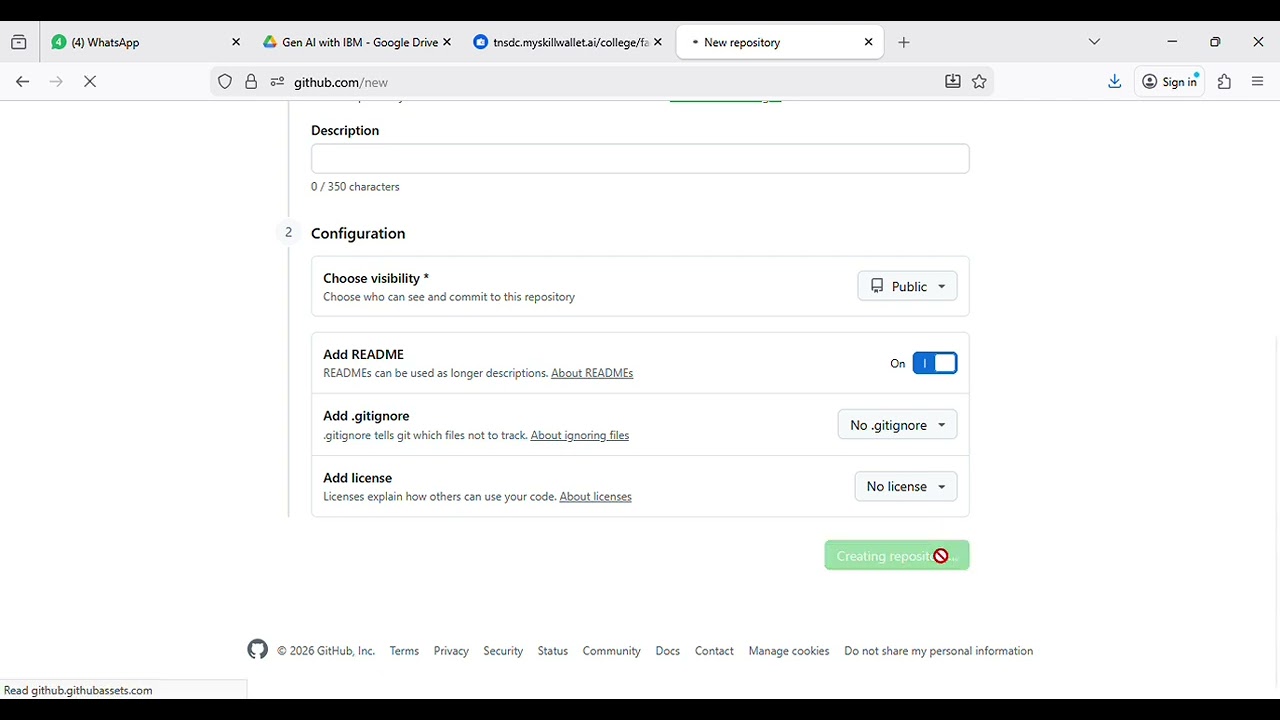Screen dimensions: 1280x720
Task: Open the Security footer link
Action: (x=503, y=651)
